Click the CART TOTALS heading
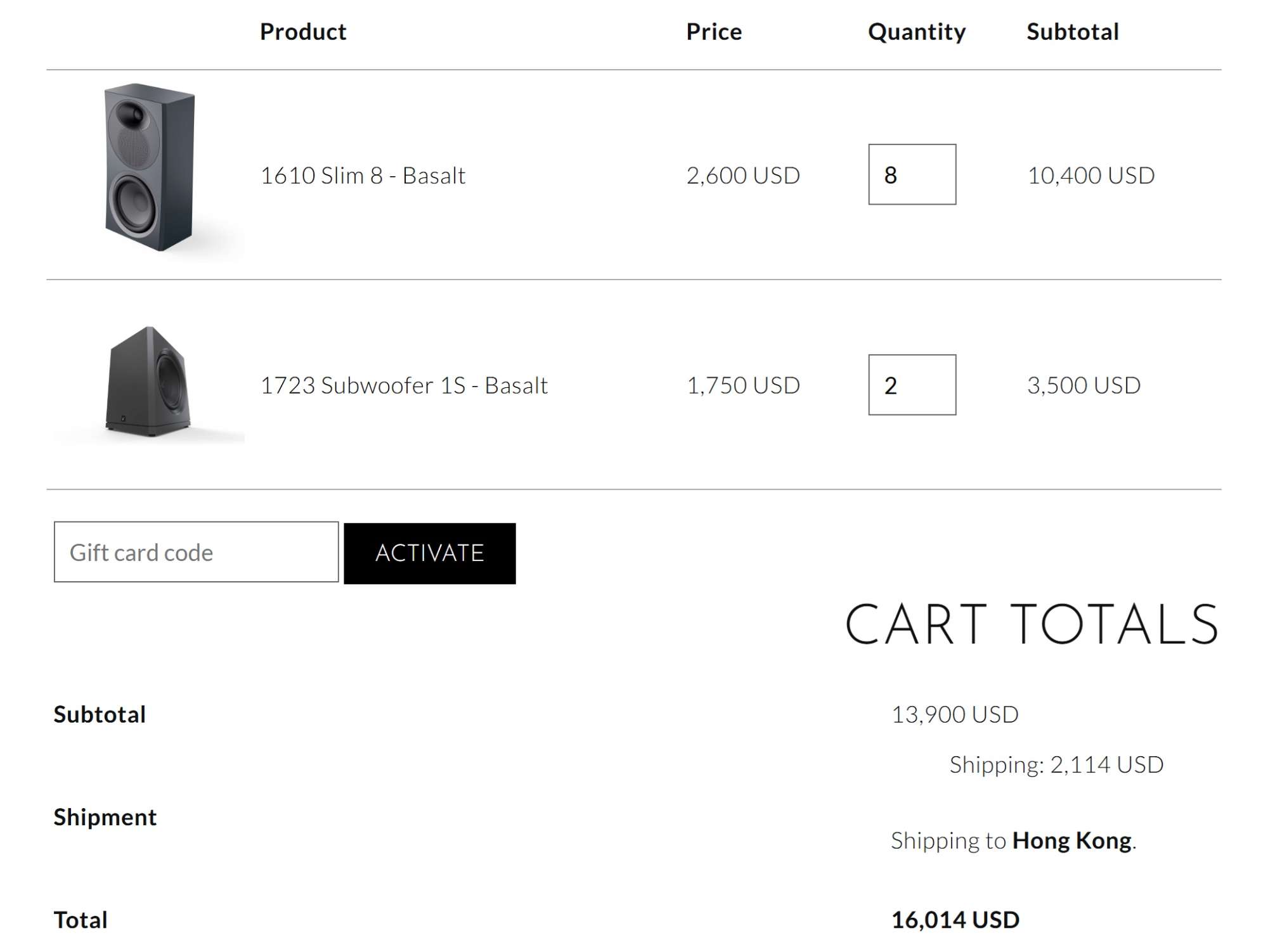Screen dimensions: 1268x952 click(x=1032, y=624)
